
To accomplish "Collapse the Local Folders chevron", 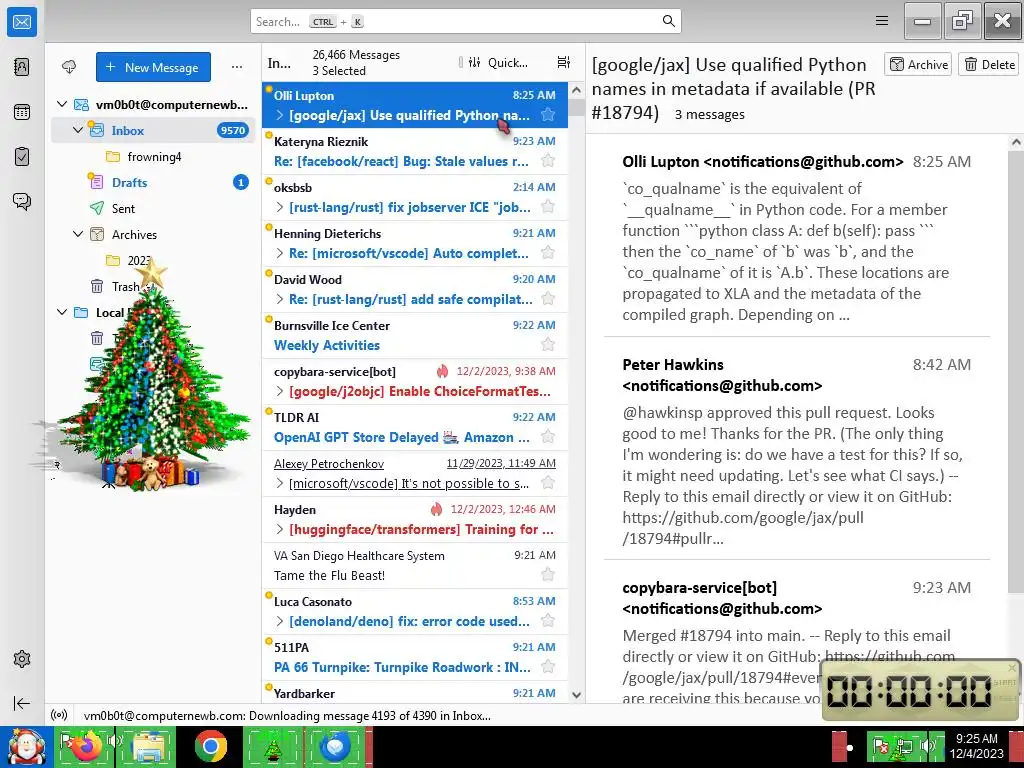I will (62, 312).
